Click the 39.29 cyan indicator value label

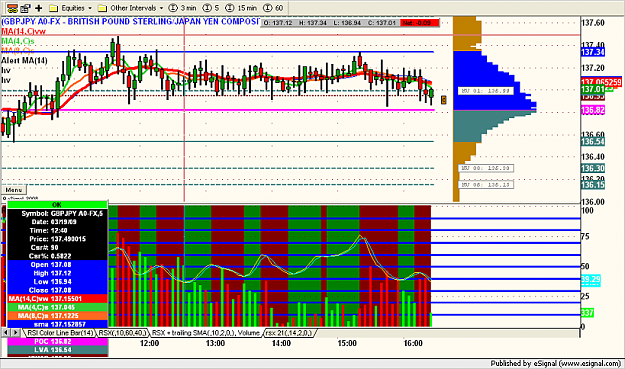[591, 279]
